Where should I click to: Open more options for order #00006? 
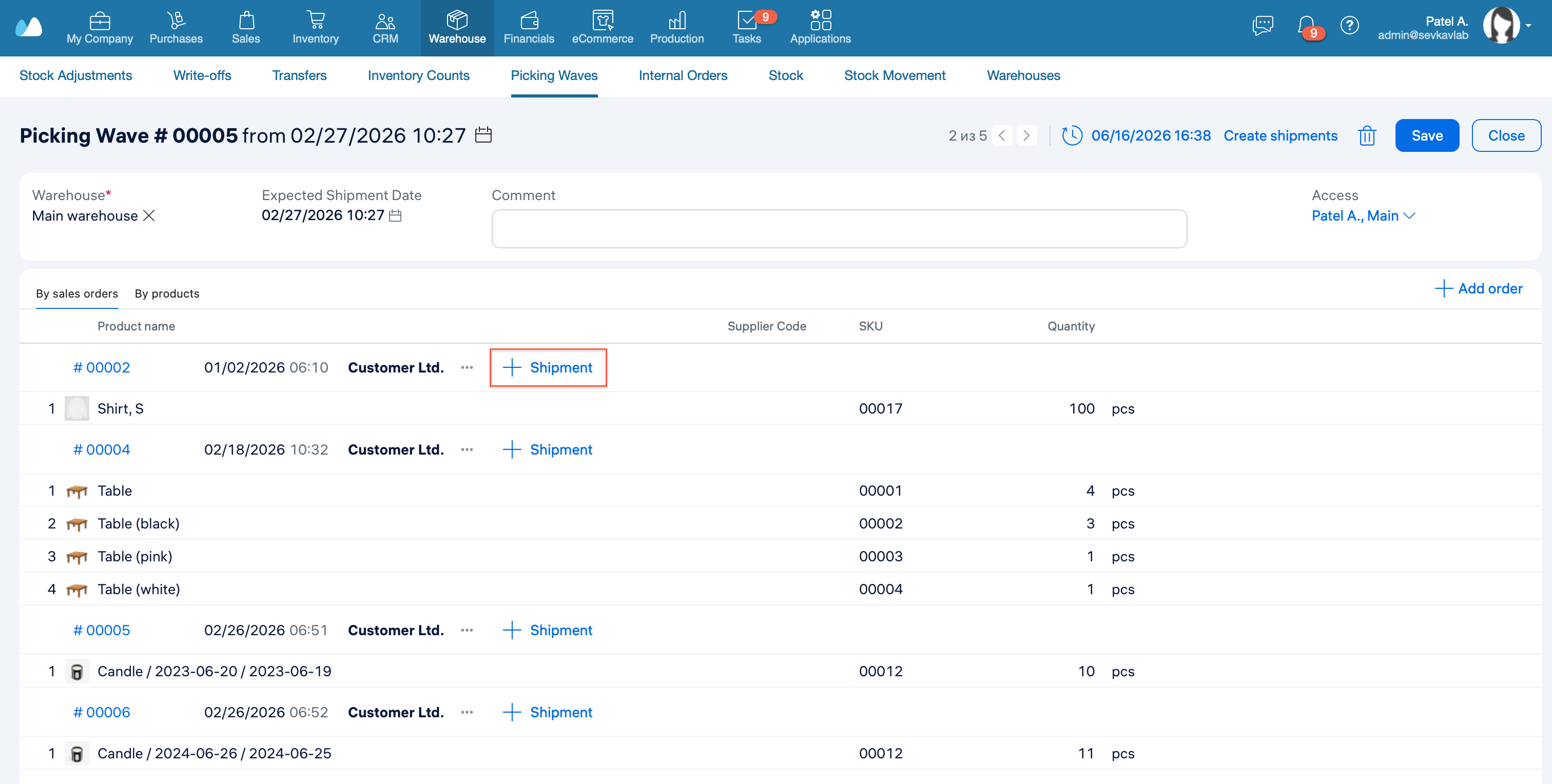coord(467,712)
